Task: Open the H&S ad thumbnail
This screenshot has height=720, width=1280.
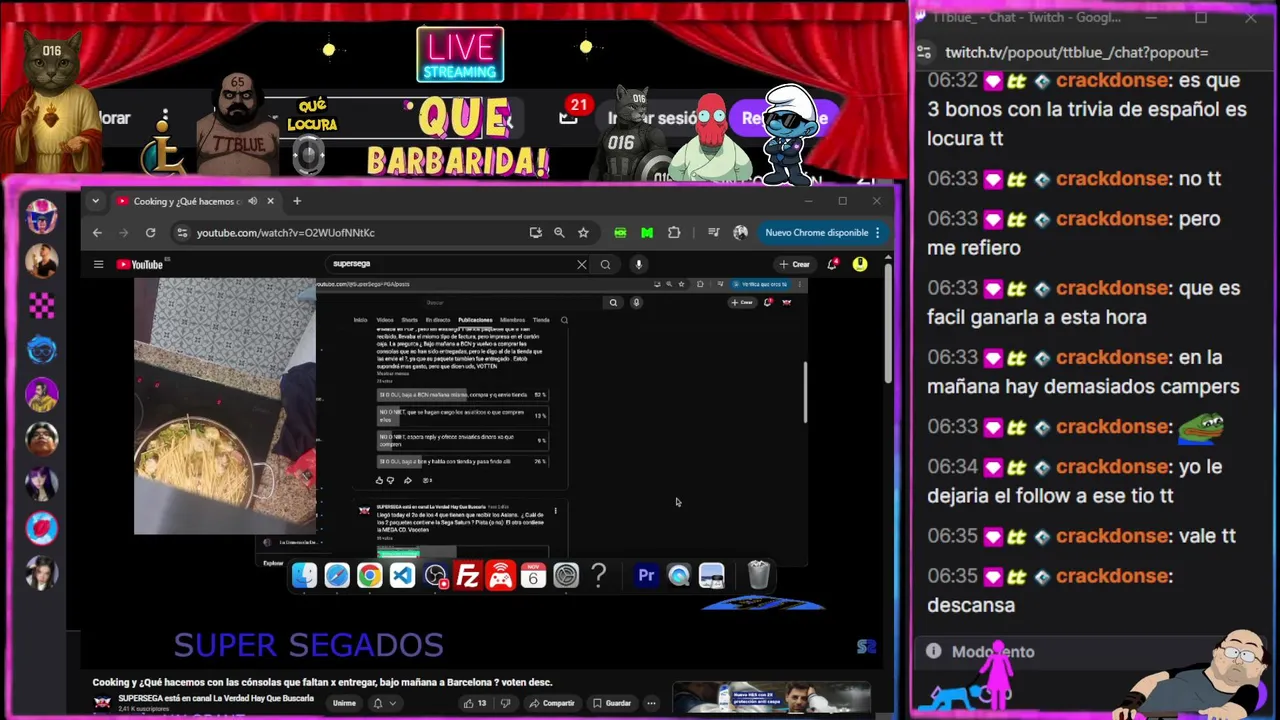Action: coord(770,697)
